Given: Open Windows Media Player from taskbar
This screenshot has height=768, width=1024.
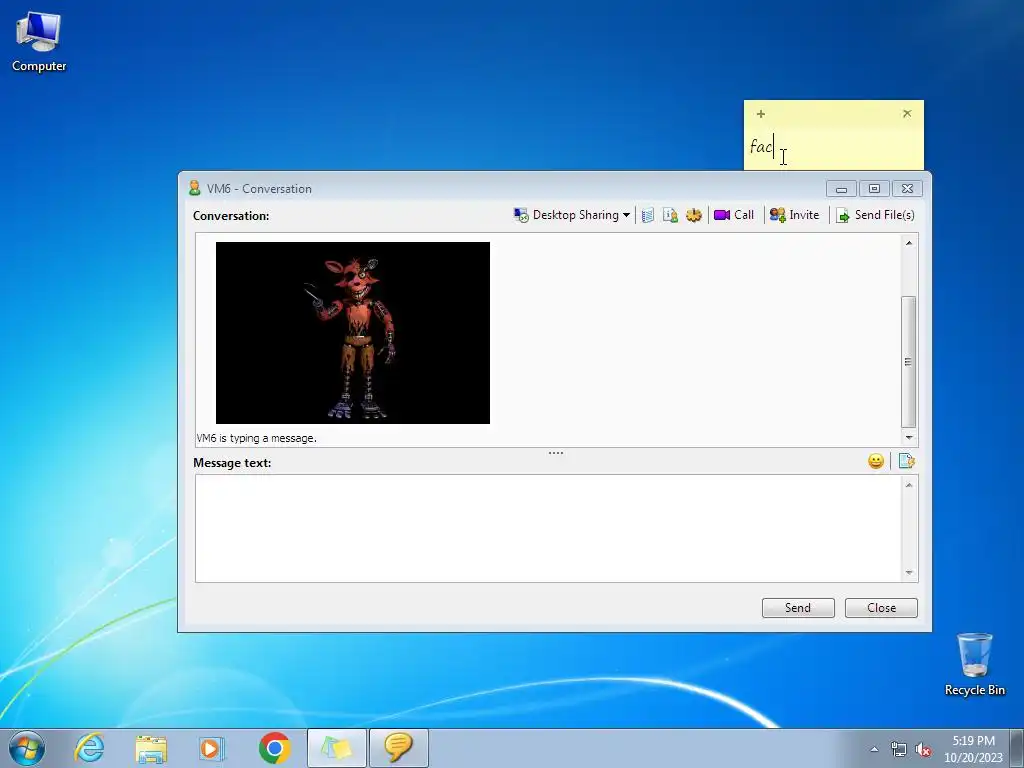Looking at the screenshot, I should pyautogui.click(x=212, y=748).
